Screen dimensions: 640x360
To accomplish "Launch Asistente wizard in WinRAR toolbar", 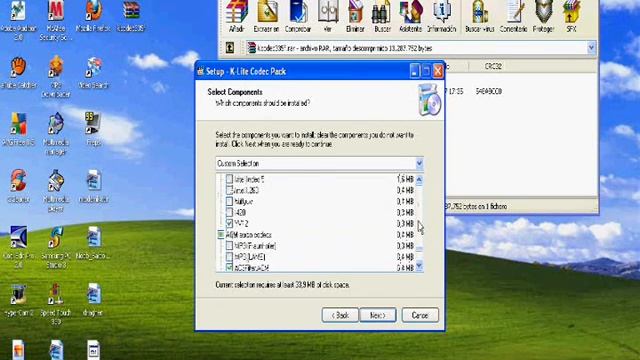I will click(410, 16).
